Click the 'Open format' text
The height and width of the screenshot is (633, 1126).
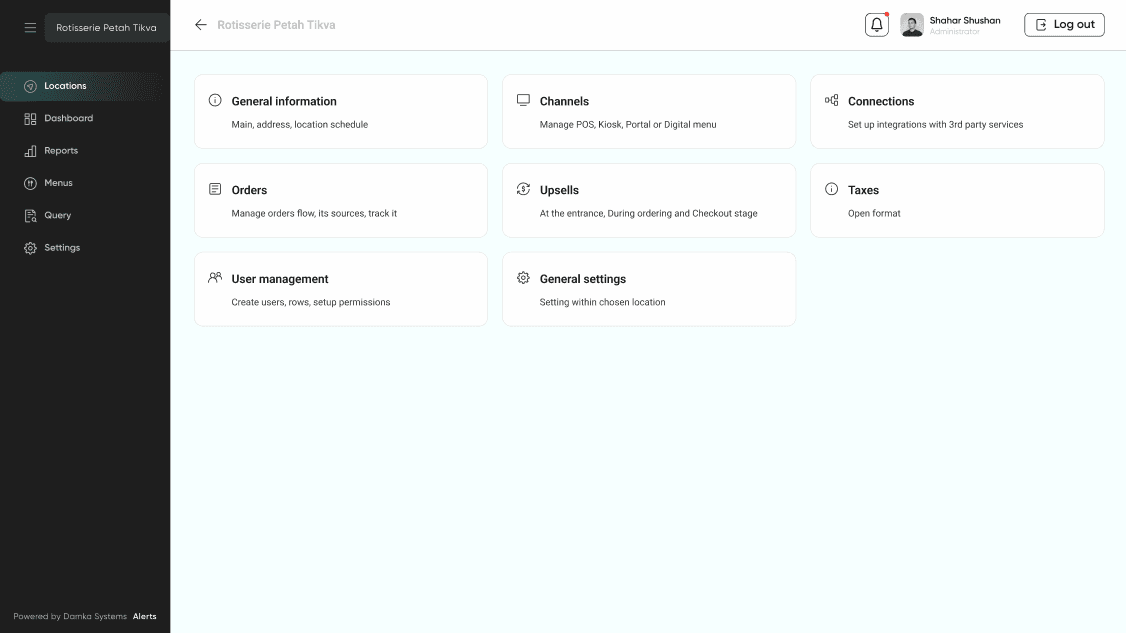[x=874, y=213]
